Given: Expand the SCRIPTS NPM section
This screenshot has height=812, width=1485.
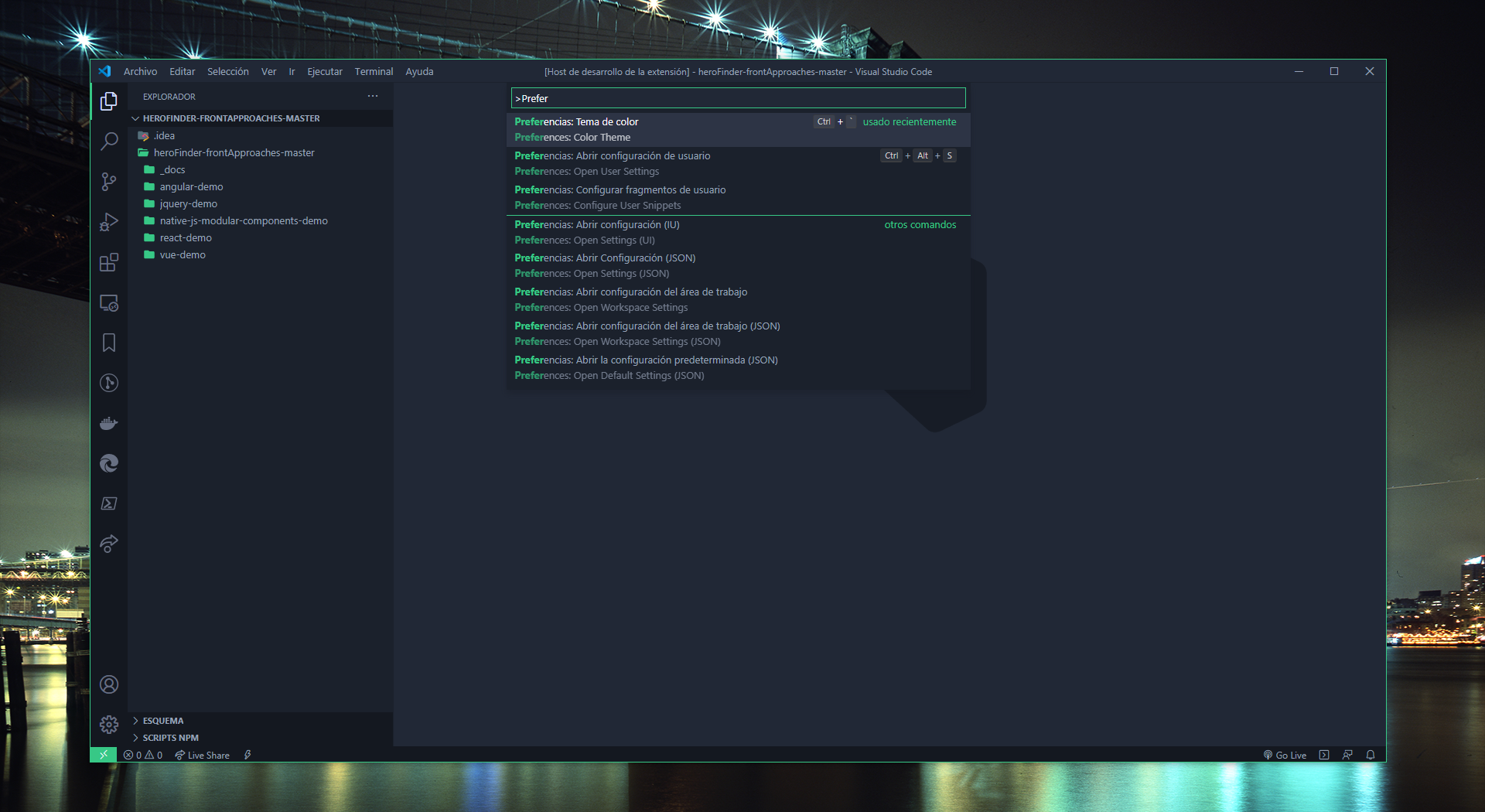Looking at the screenshot, I should [x=261, y=738].
